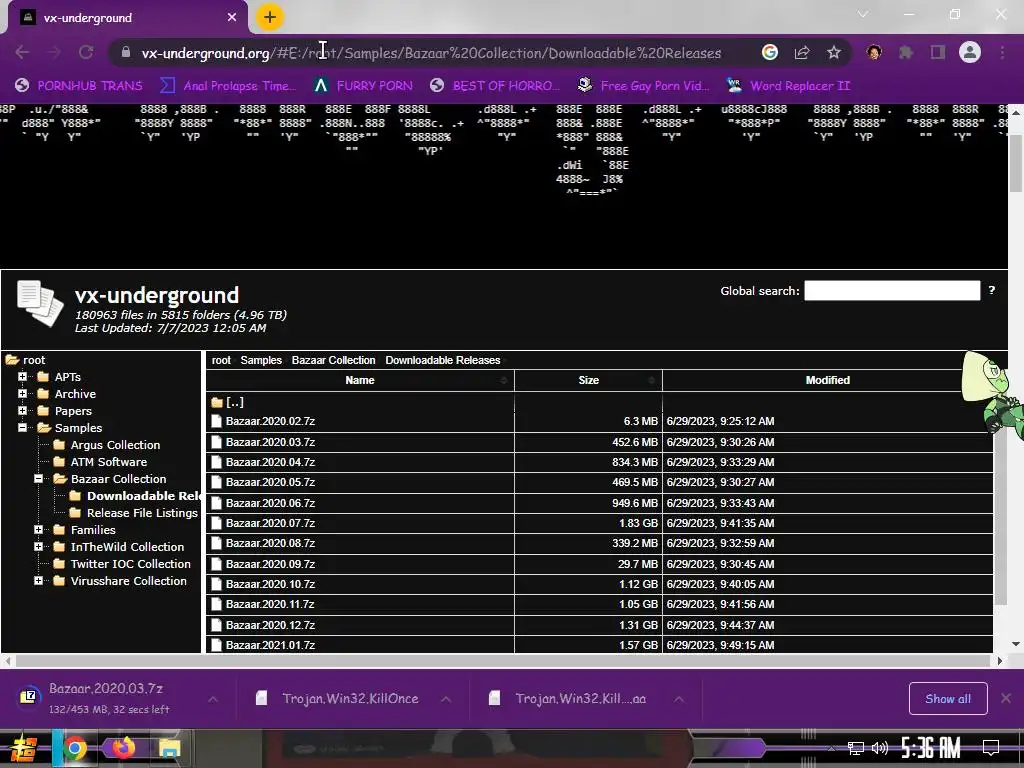
Task: Click the Global search input field
Action: point(891,291)
